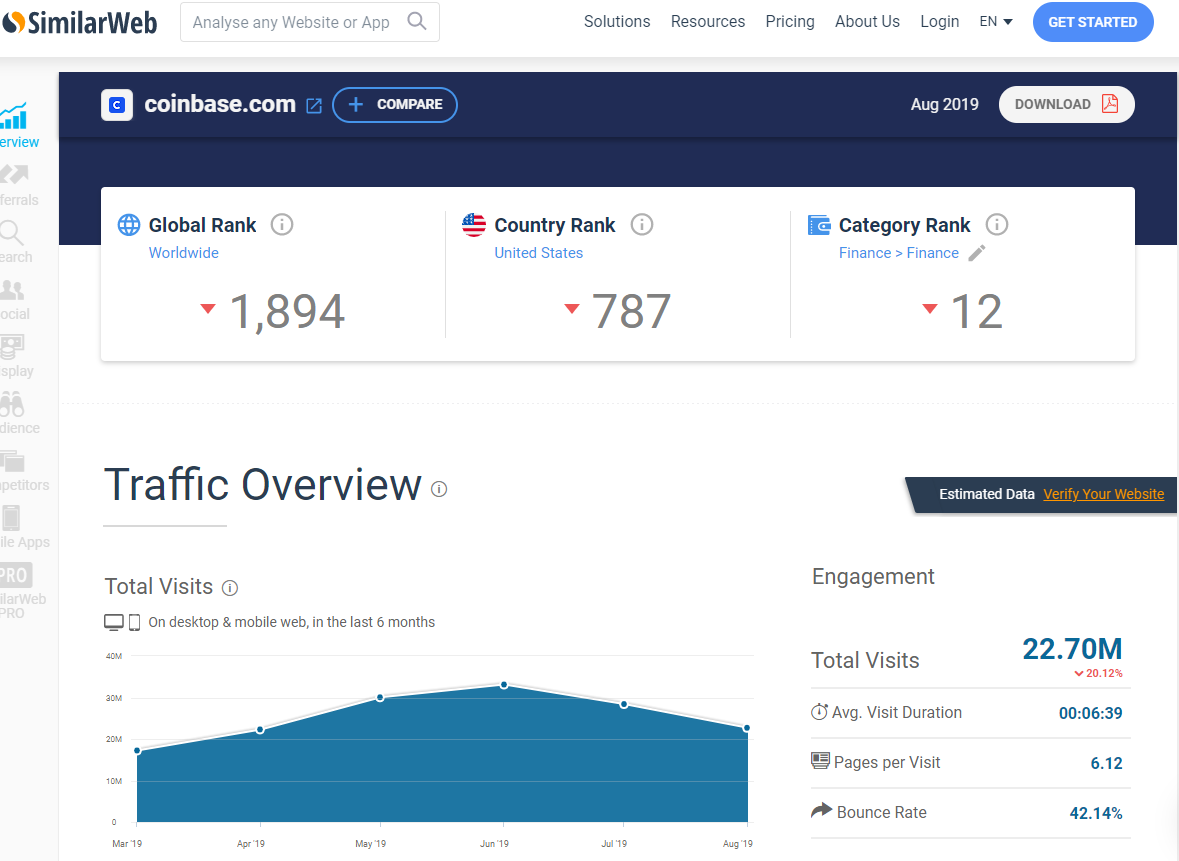Screen dimensions: 1179x861
Task: Open SimilarWeb PRO sidebar item
Action: click(17, 591)
